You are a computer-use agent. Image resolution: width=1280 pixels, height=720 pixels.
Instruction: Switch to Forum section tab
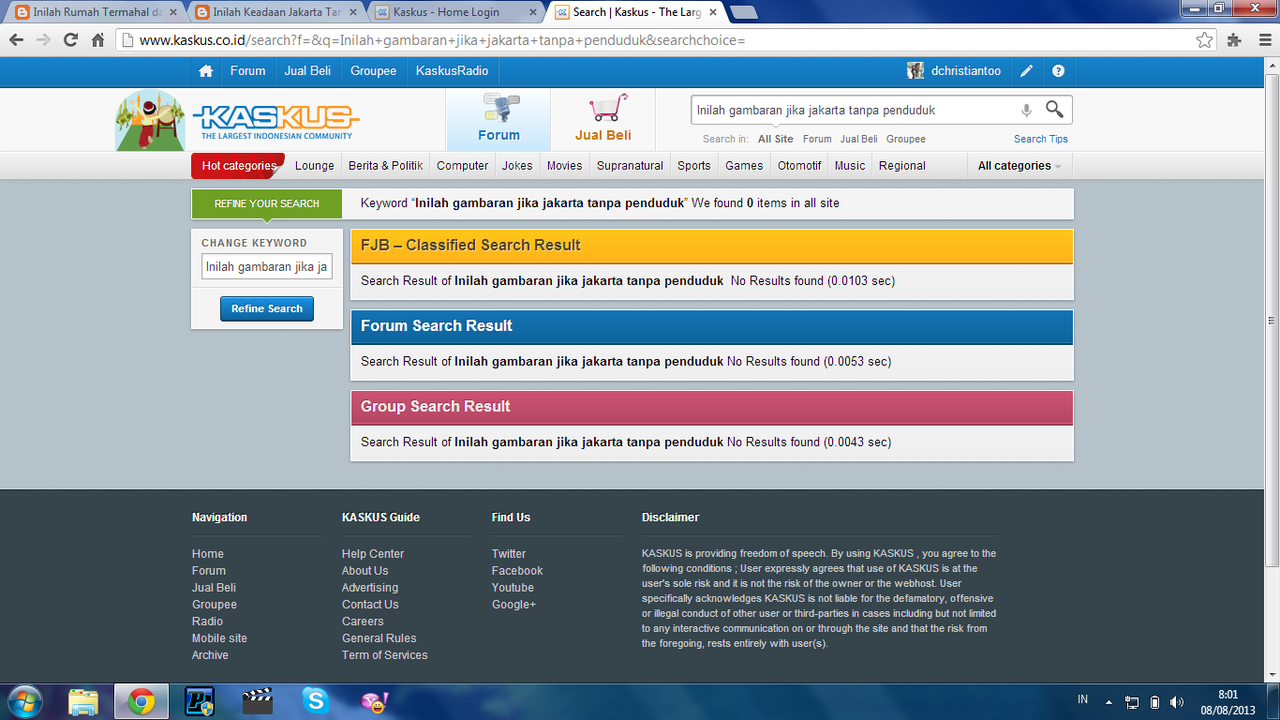point(498,119)
